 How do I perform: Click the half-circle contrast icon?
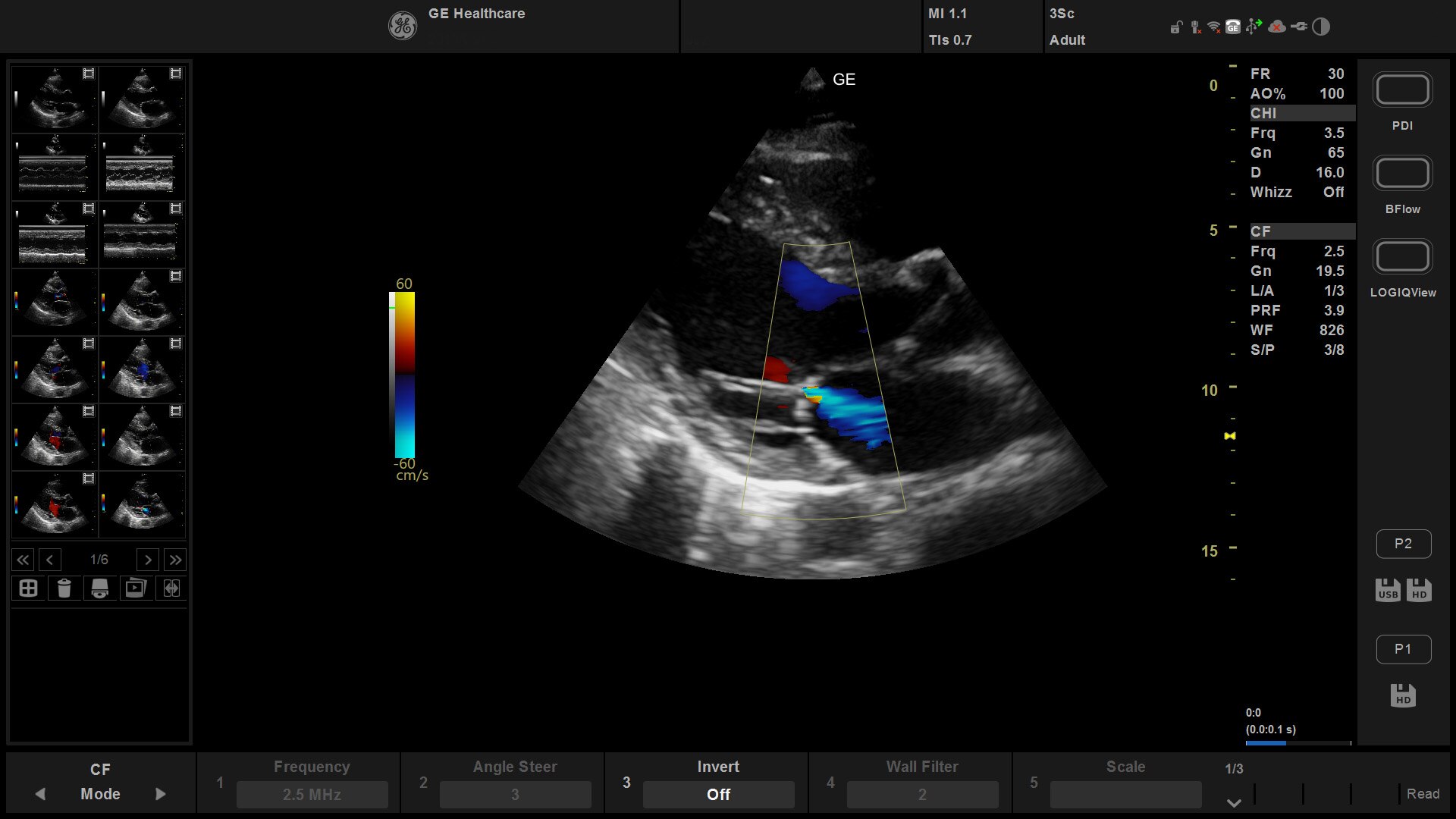coord(1321,27)
